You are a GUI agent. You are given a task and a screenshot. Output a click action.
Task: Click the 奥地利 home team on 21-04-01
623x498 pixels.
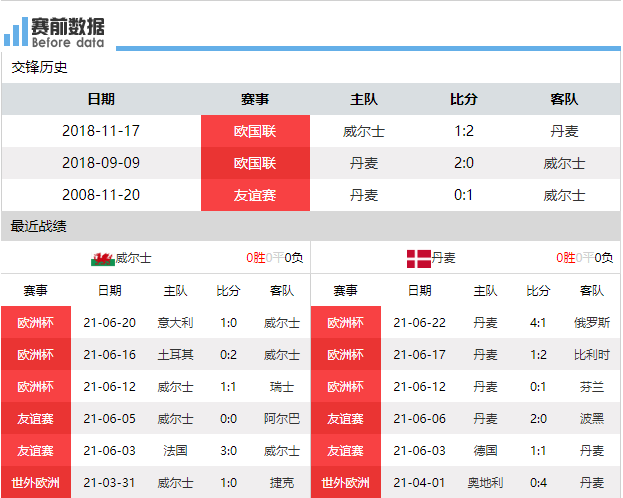pos(485,482)
